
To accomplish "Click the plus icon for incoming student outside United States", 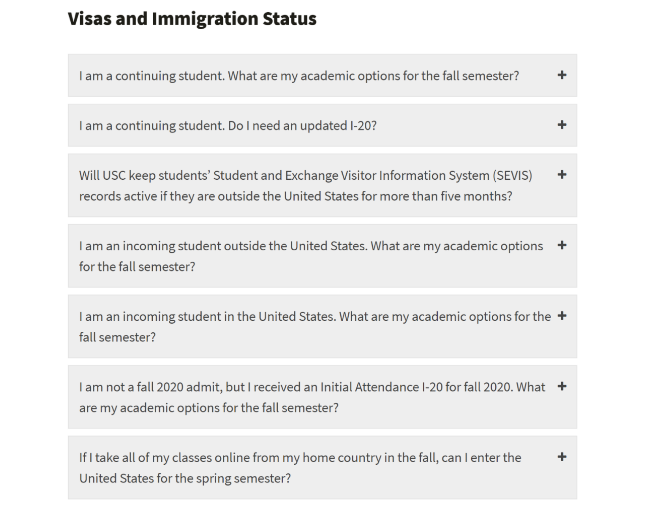I will coord(562,245).
